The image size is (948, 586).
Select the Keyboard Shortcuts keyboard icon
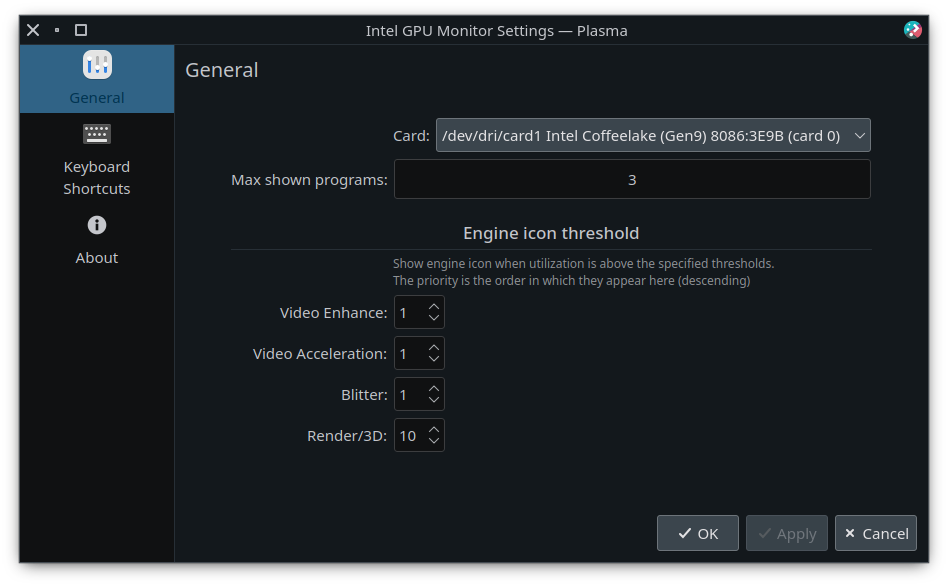coord(97,134)
